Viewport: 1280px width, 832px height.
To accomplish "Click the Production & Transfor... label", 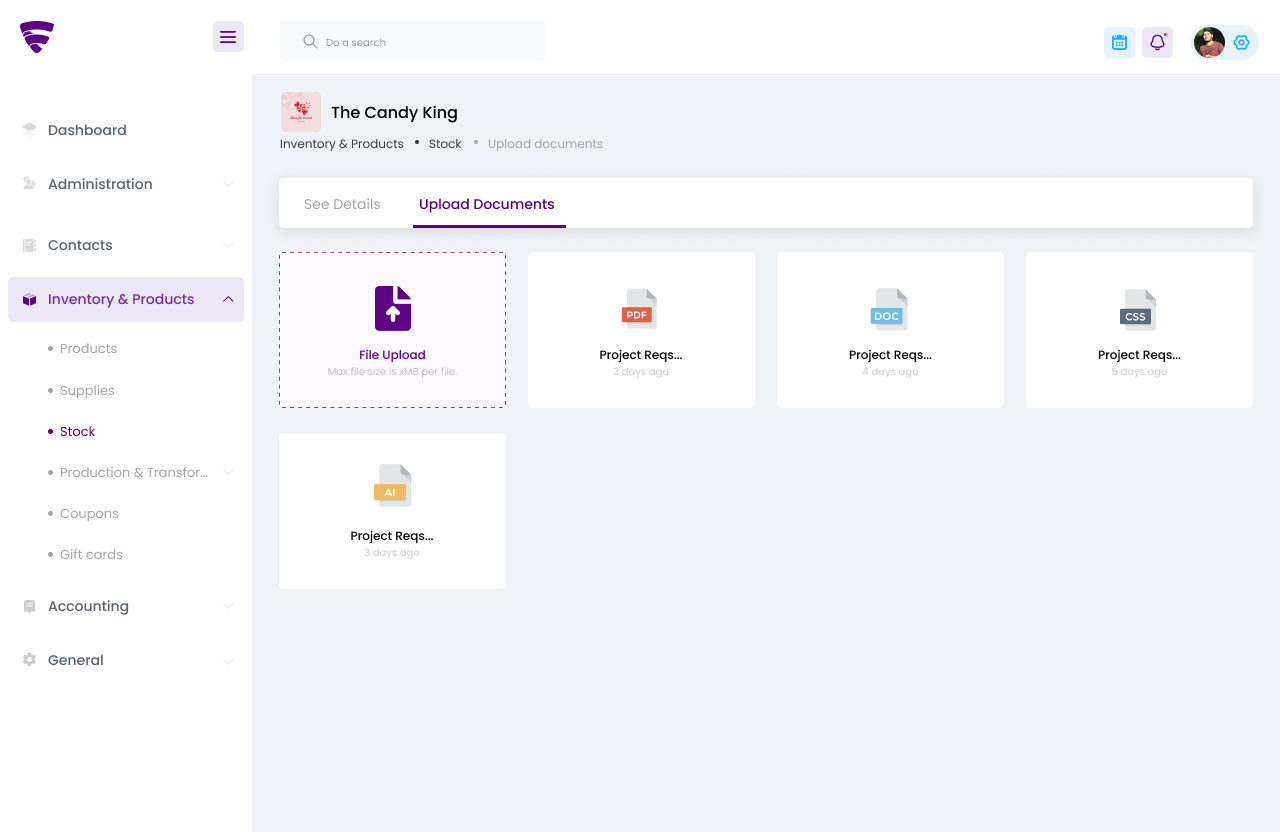I will (134, 472).
